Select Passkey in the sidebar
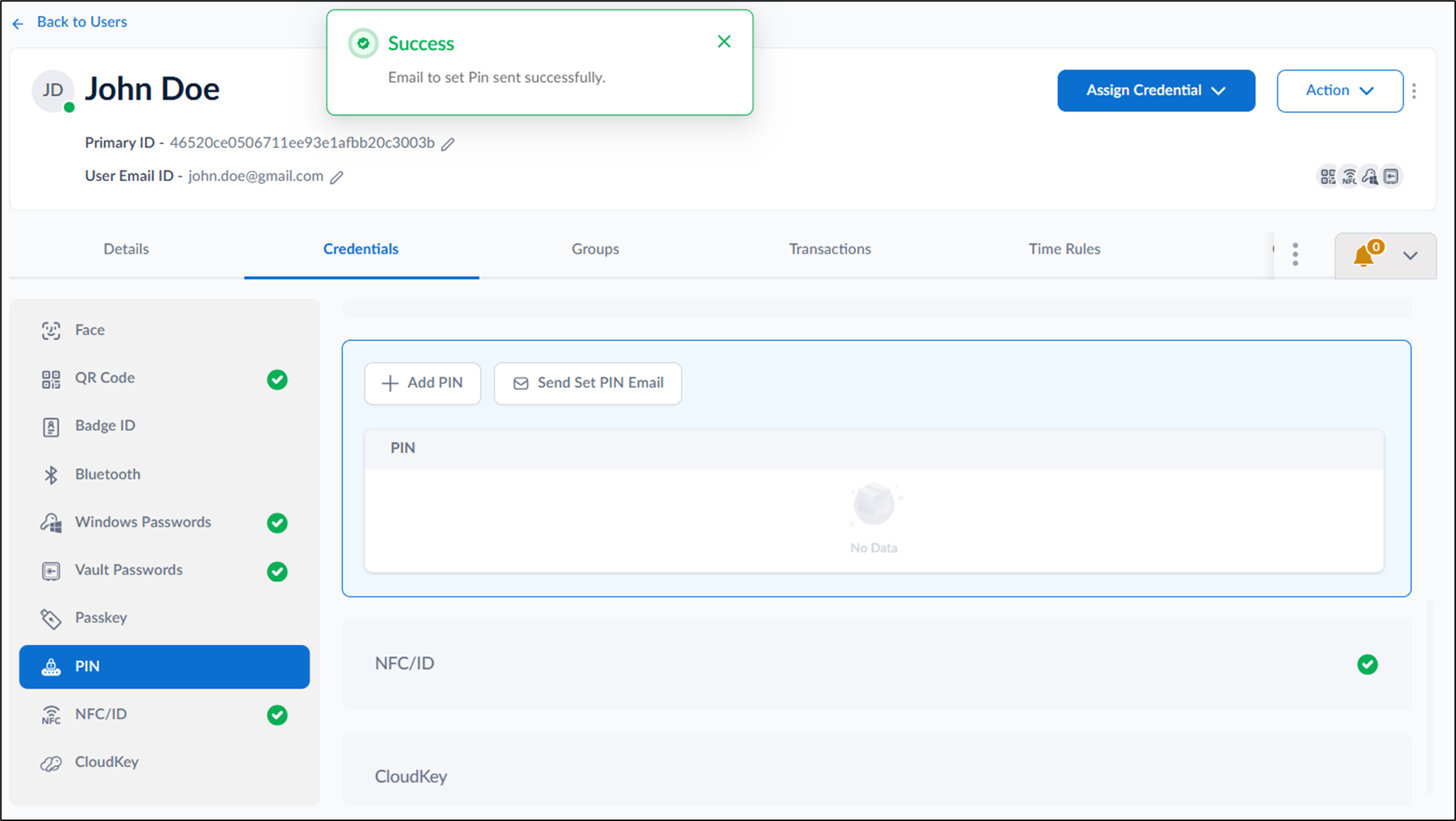 click(164, 618)
